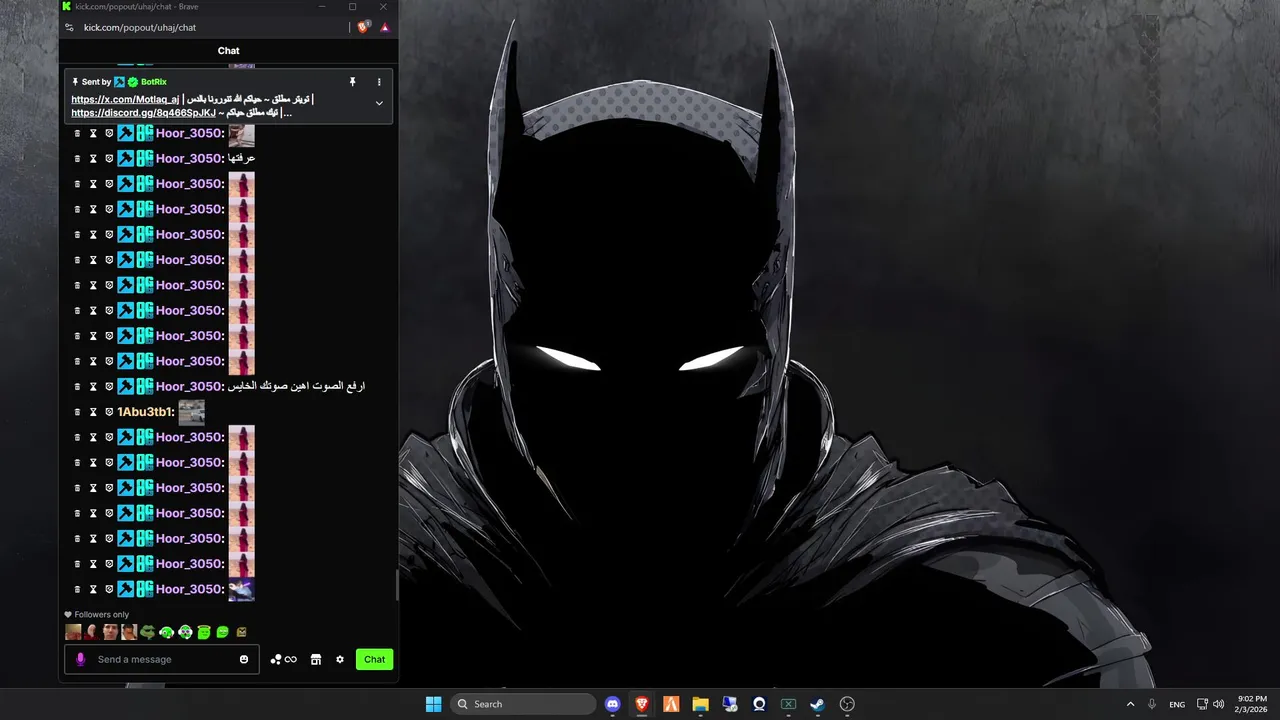Open the discord.gg/8q466SpJKJ invite link
The image size is (1280, 720).
pos(143,113)
